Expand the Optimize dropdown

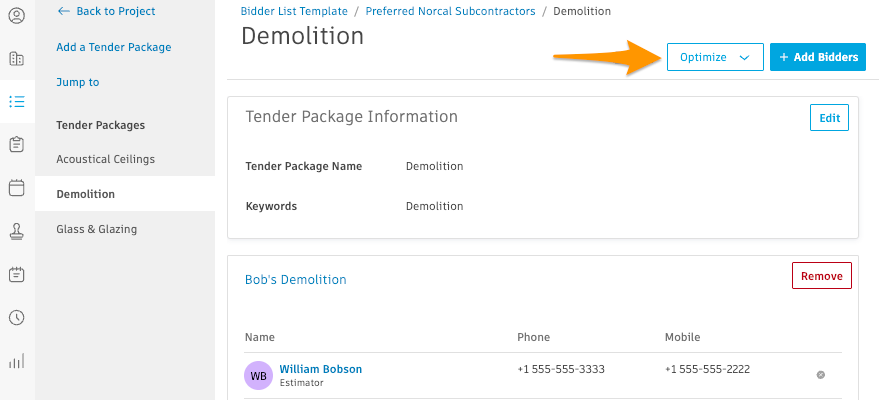(x=715, y=57)
